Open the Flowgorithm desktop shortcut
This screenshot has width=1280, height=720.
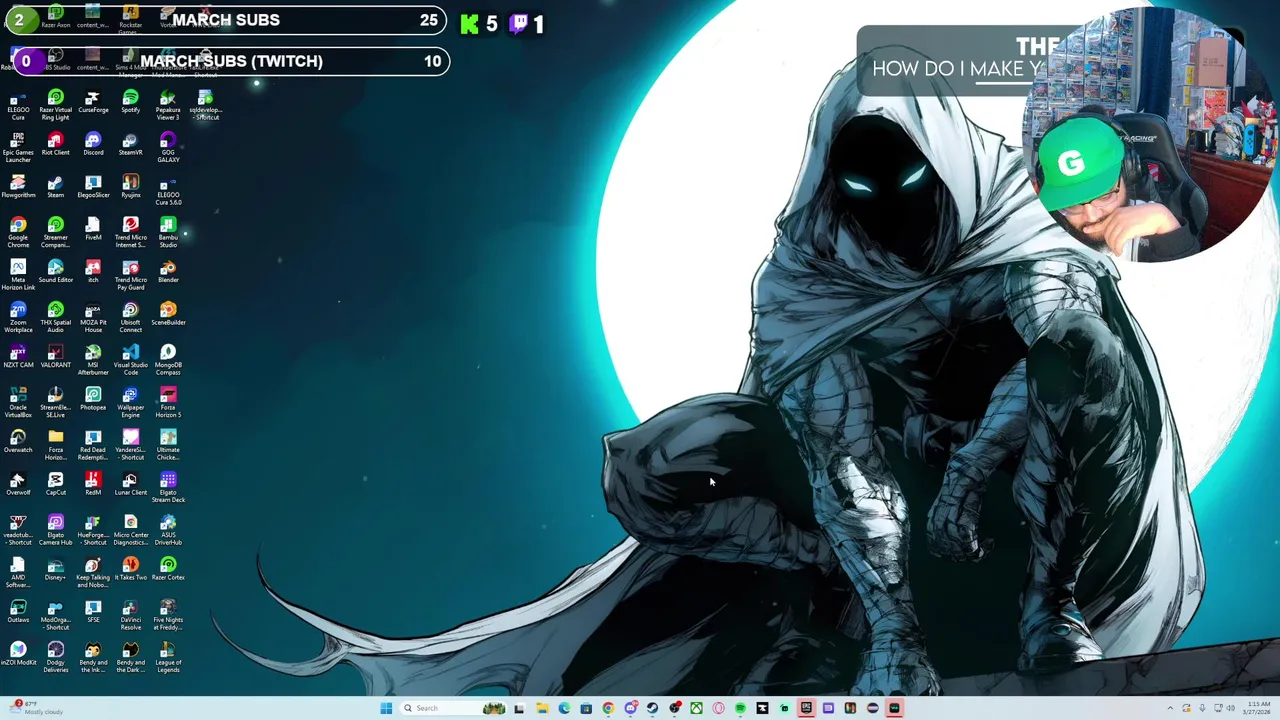tap(18, 186)
